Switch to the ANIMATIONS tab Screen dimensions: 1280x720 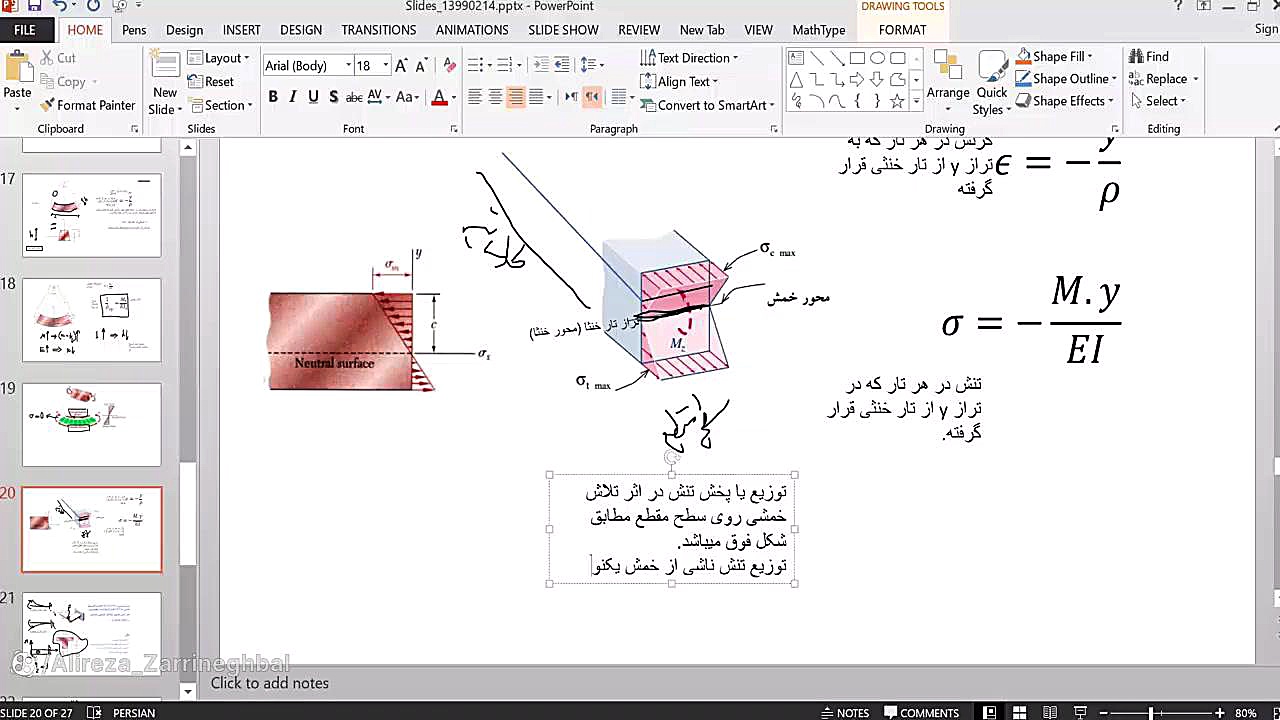[x=472, y=30]
